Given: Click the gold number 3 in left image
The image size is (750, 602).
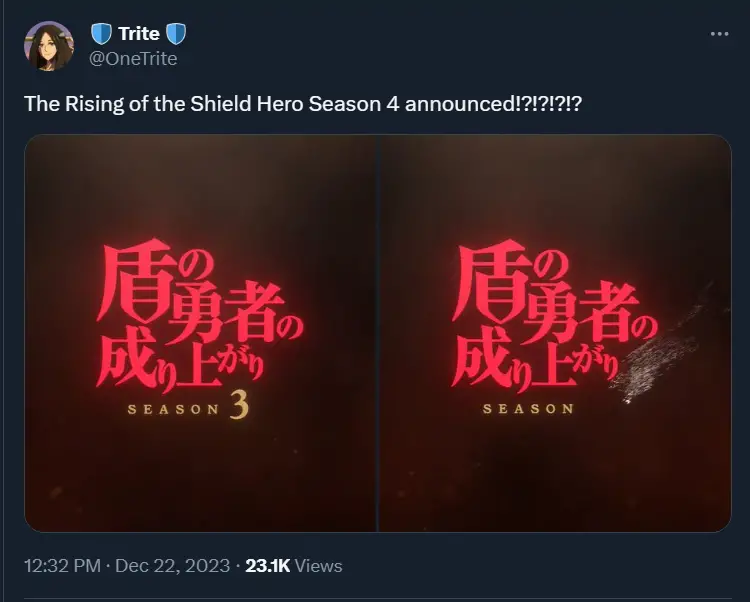Looking at the screenshot, I should (239, 404).
